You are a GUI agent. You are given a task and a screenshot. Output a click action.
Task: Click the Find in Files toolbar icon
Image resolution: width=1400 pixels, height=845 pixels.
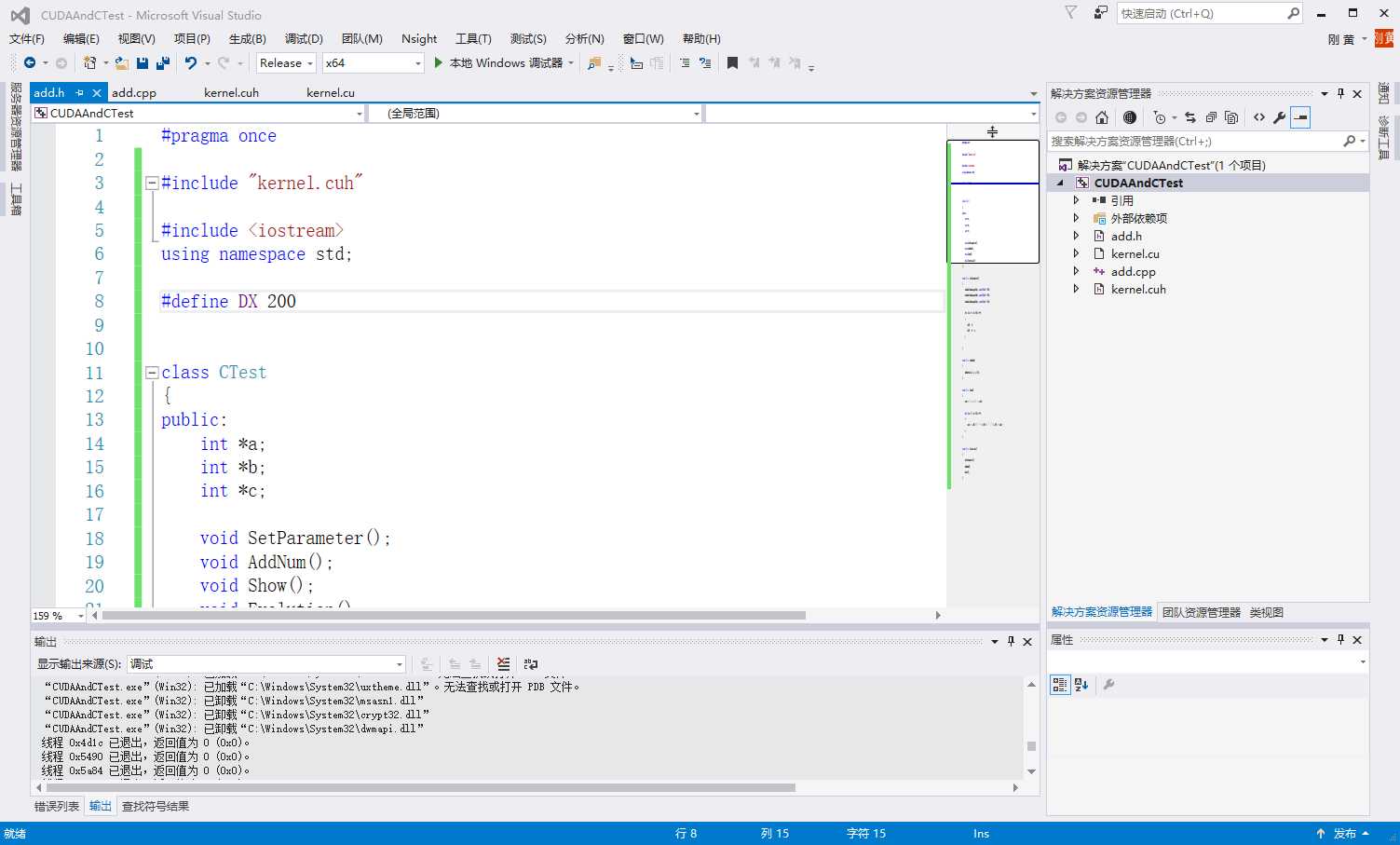[x=594, y=62]
